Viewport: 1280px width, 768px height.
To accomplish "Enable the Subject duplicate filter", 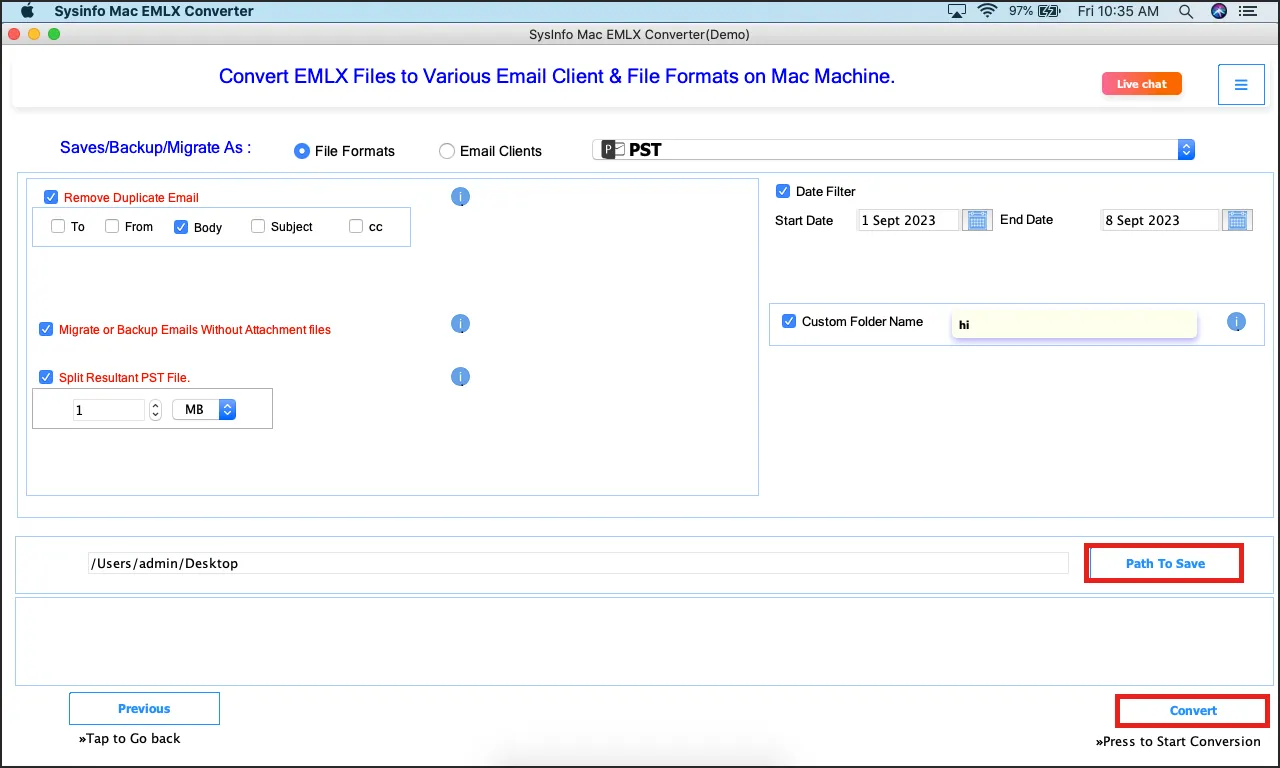I will pos(258,226).
